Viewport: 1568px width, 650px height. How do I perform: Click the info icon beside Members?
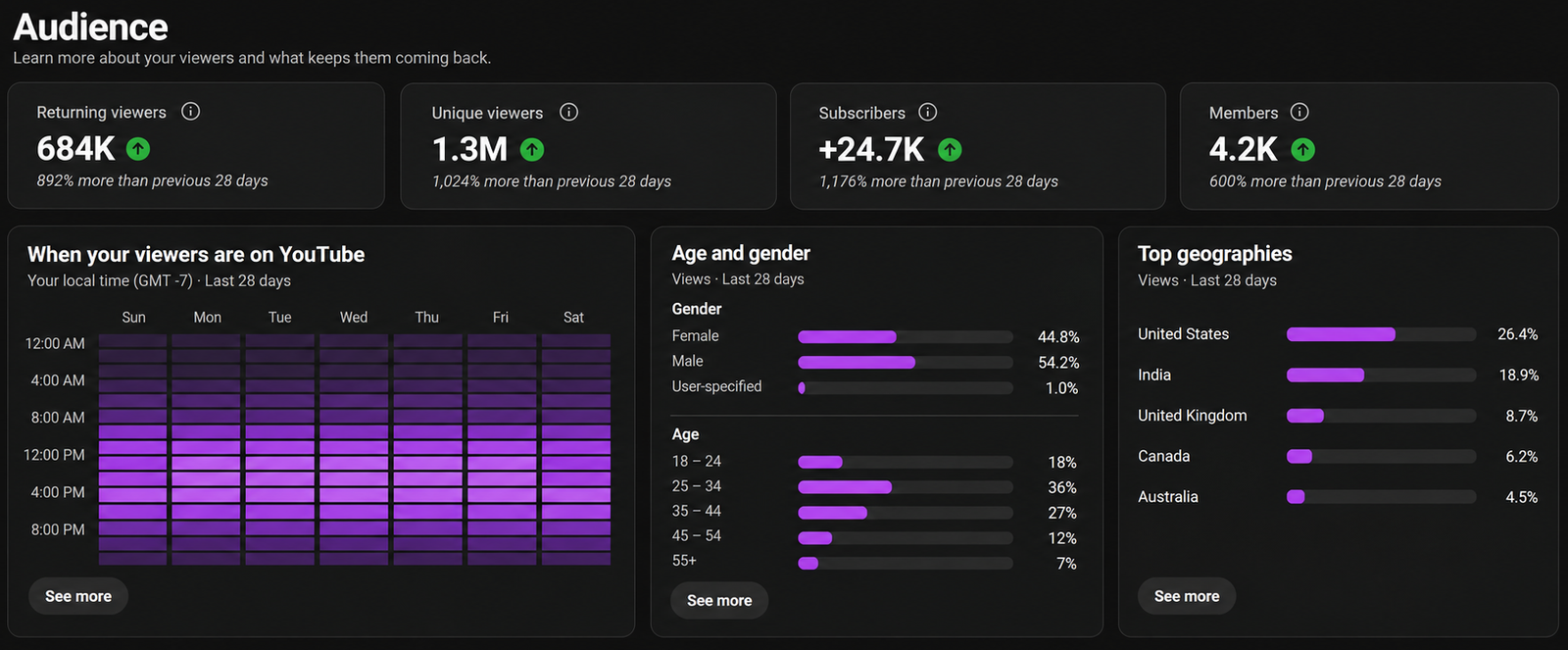click(1299, 112)
